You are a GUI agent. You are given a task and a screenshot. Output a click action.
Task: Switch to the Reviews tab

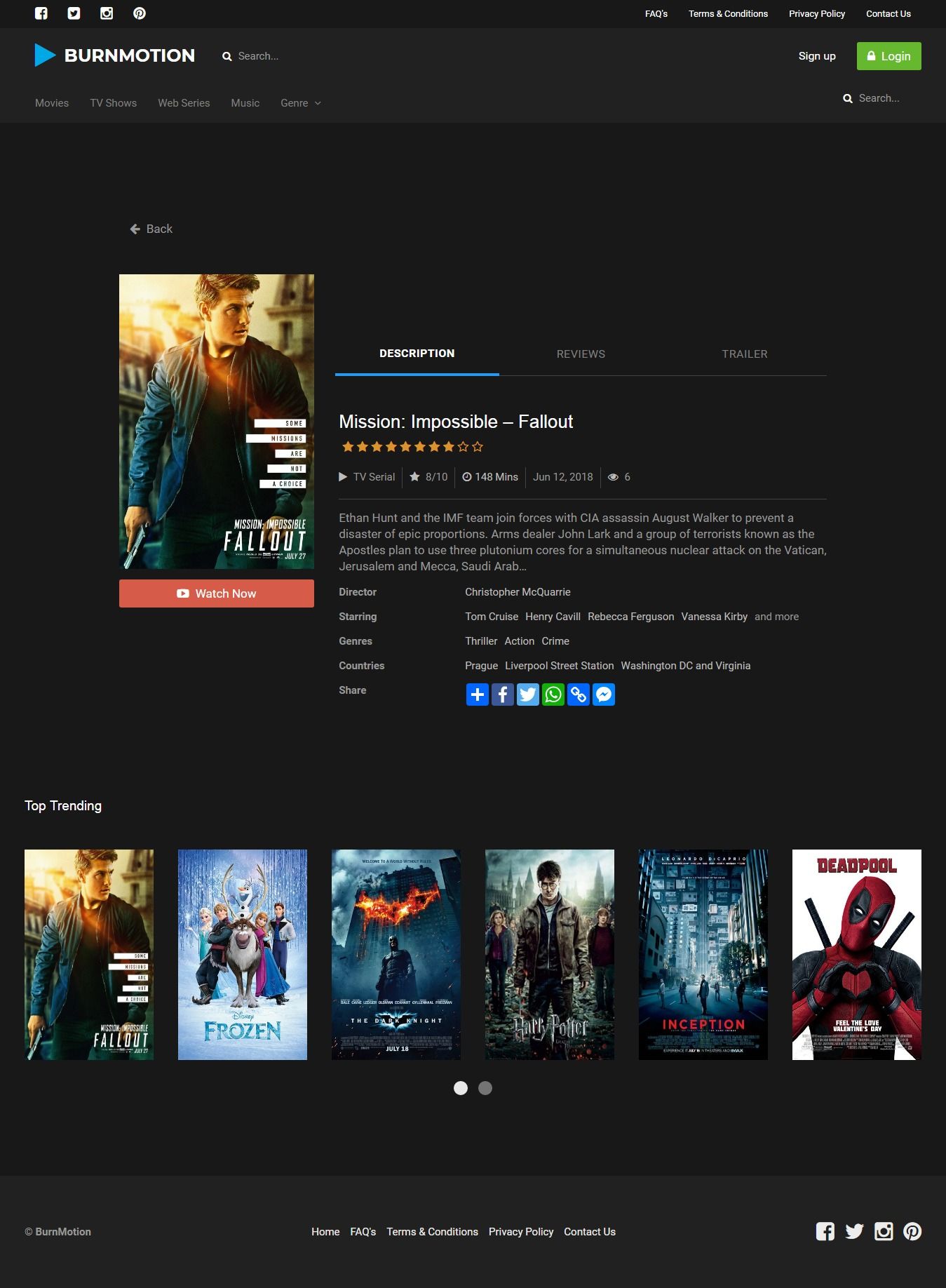tap(581, 354)
